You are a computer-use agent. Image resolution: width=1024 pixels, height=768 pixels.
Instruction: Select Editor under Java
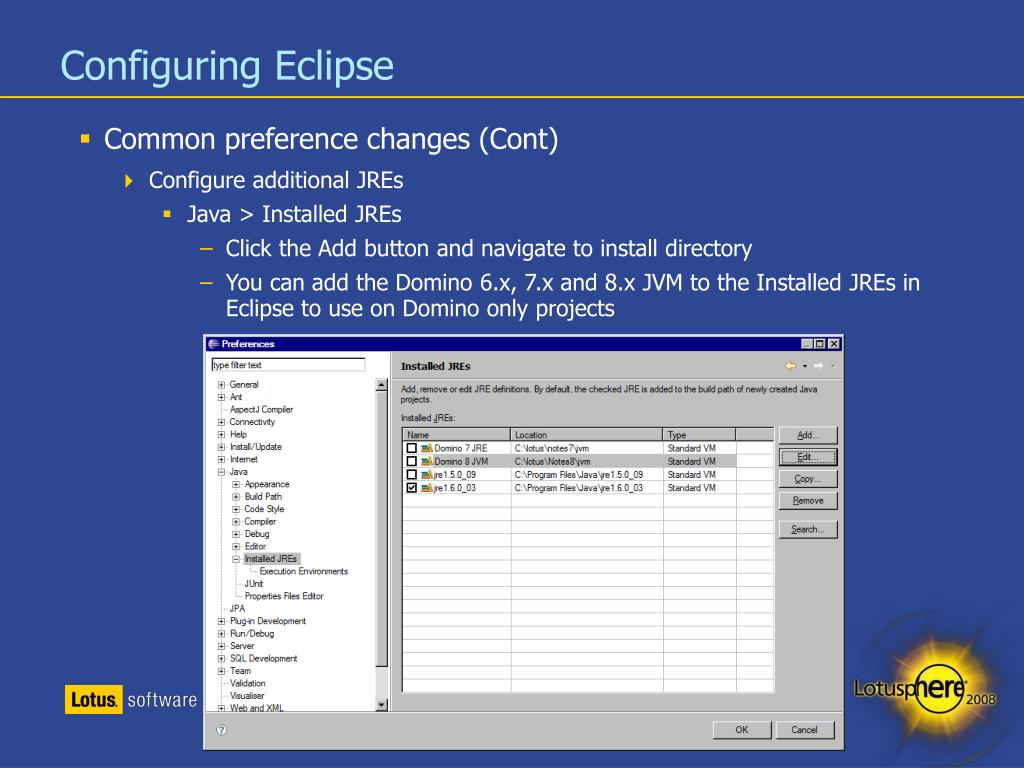click(x=255, y=547)
